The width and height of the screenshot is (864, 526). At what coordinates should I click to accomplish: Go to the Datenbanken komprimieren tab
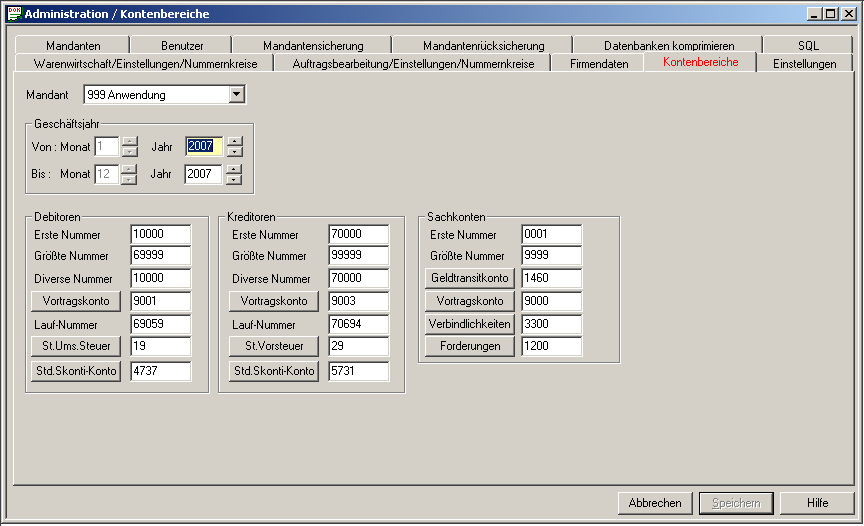point(668,45)
